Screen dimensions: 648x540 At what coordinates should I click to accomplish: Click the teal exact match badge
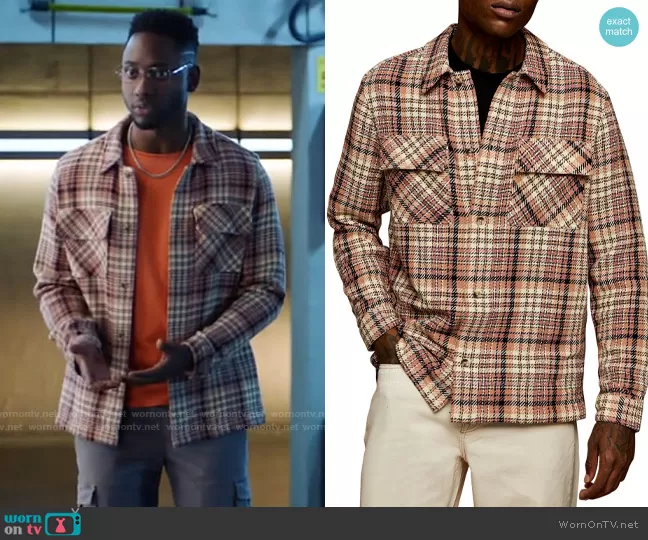click(x=619, y=27)
